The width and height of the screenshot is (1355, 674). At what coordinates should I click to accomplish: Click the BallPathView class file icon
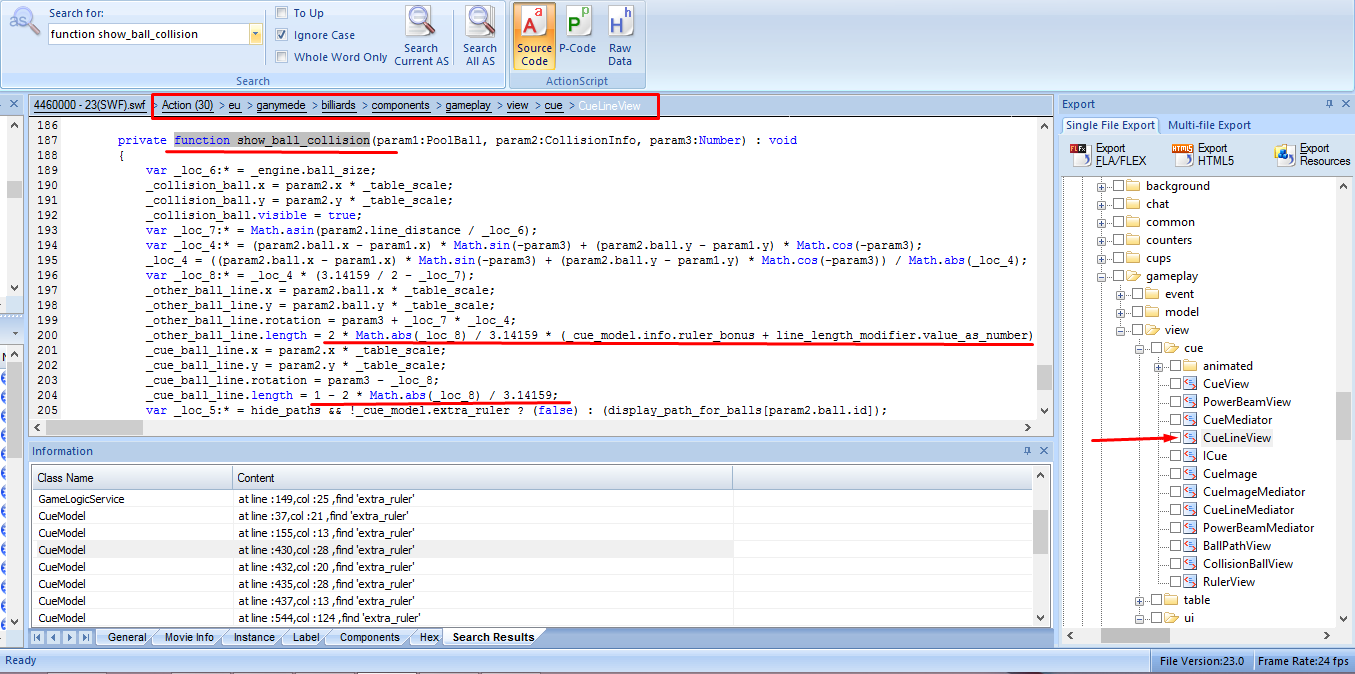[x=1190, y=546]
